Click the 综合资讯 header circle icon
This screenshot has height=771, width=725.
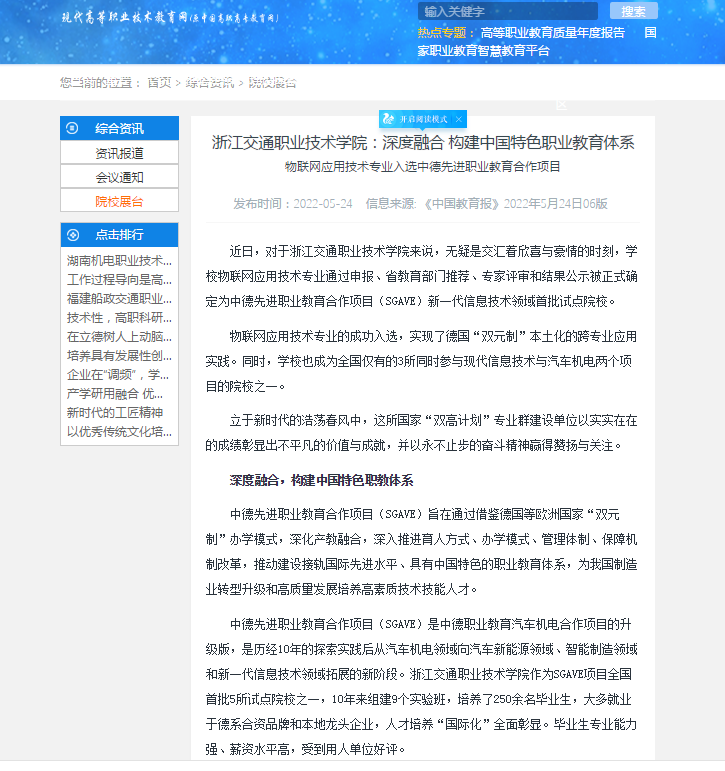pyautogui.click(x=73, y=128)
